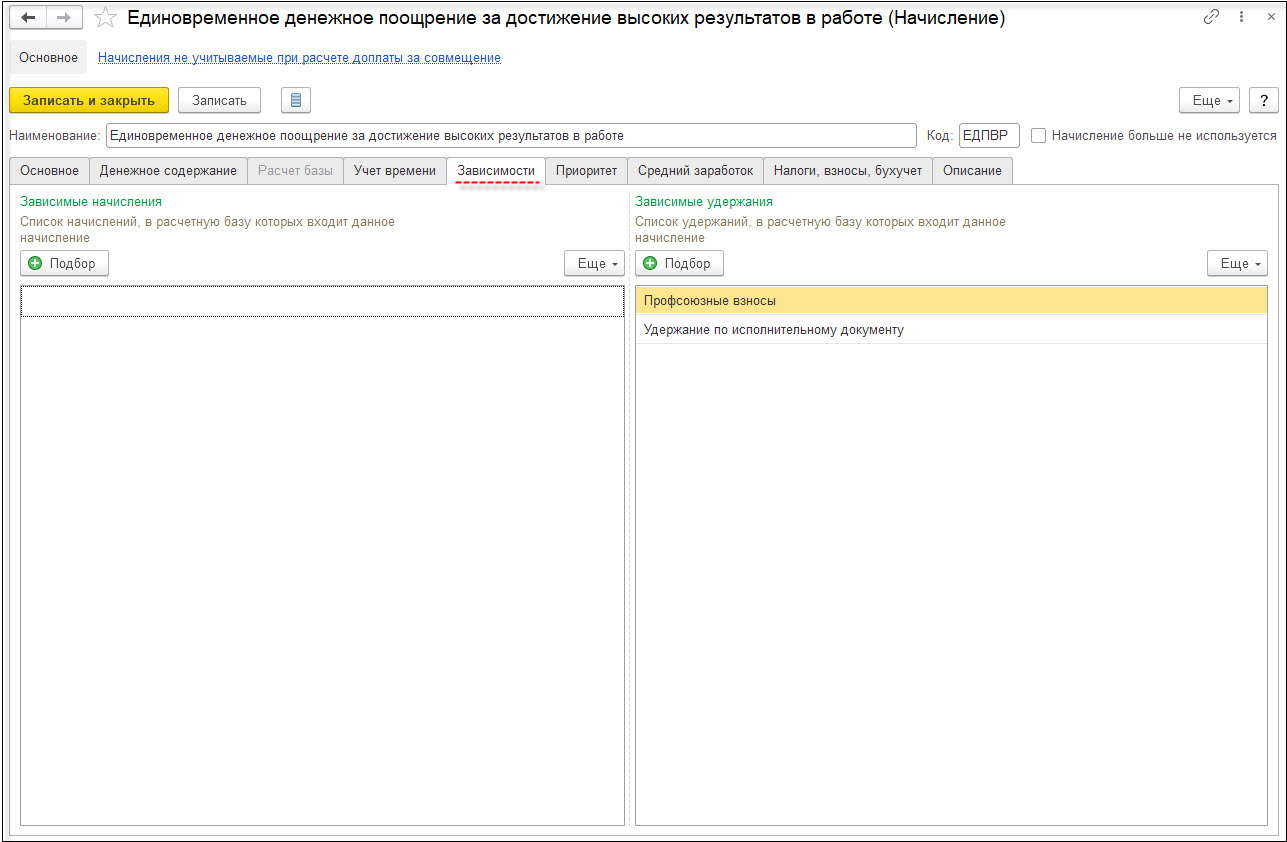Click the Записать button

click(x=219, y=100)
